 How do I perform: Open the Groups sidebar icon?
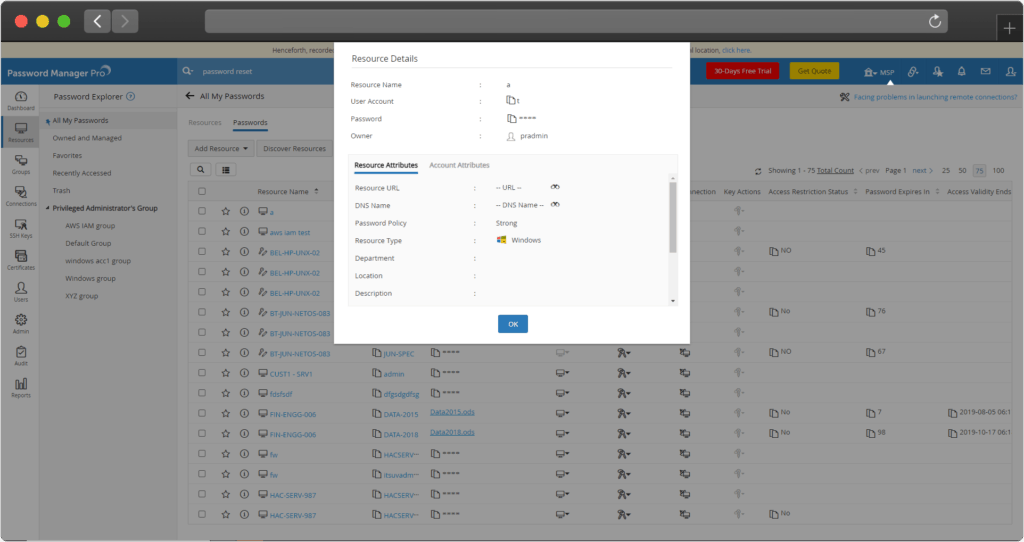point(21,164)
